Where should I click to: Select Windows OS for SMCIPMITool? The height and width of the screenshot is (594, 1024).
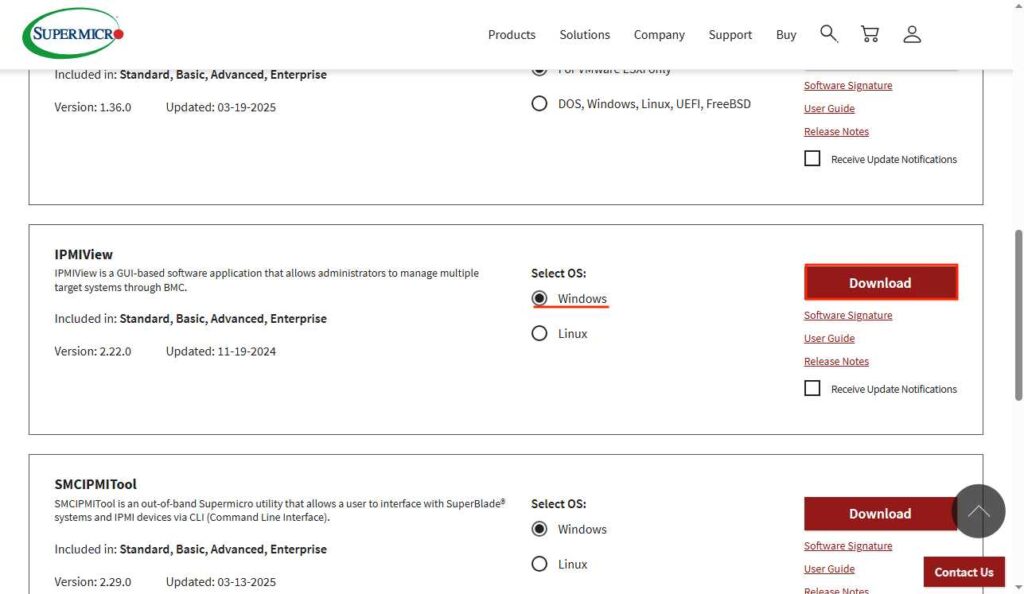click(539, 529)
